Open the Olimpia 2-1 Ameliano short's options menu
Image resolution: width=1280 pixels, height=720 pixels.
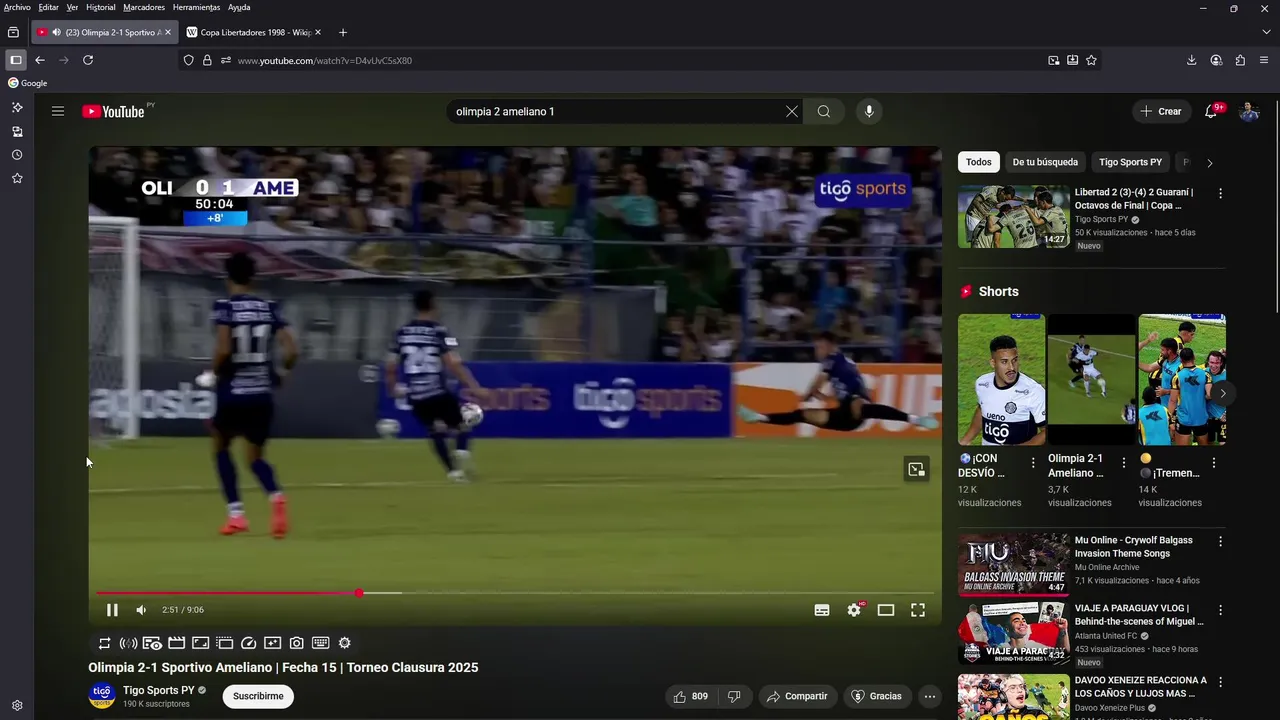pos(1123,463)
